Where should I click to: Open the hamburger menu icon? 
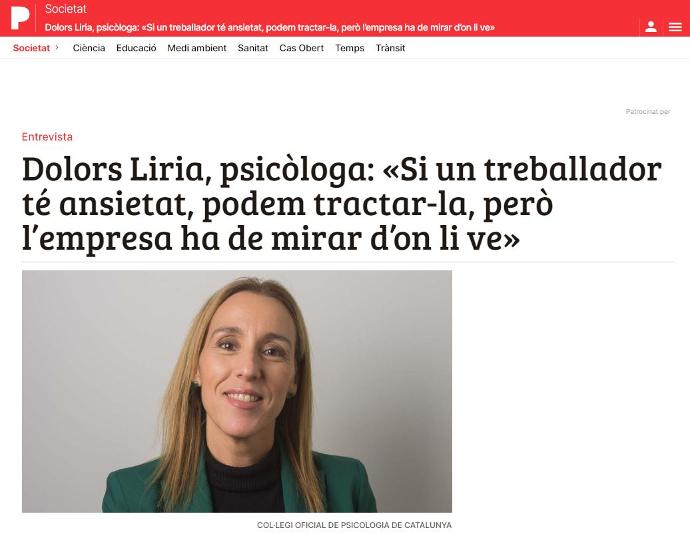pyautogui.click(x=675, y=27)
